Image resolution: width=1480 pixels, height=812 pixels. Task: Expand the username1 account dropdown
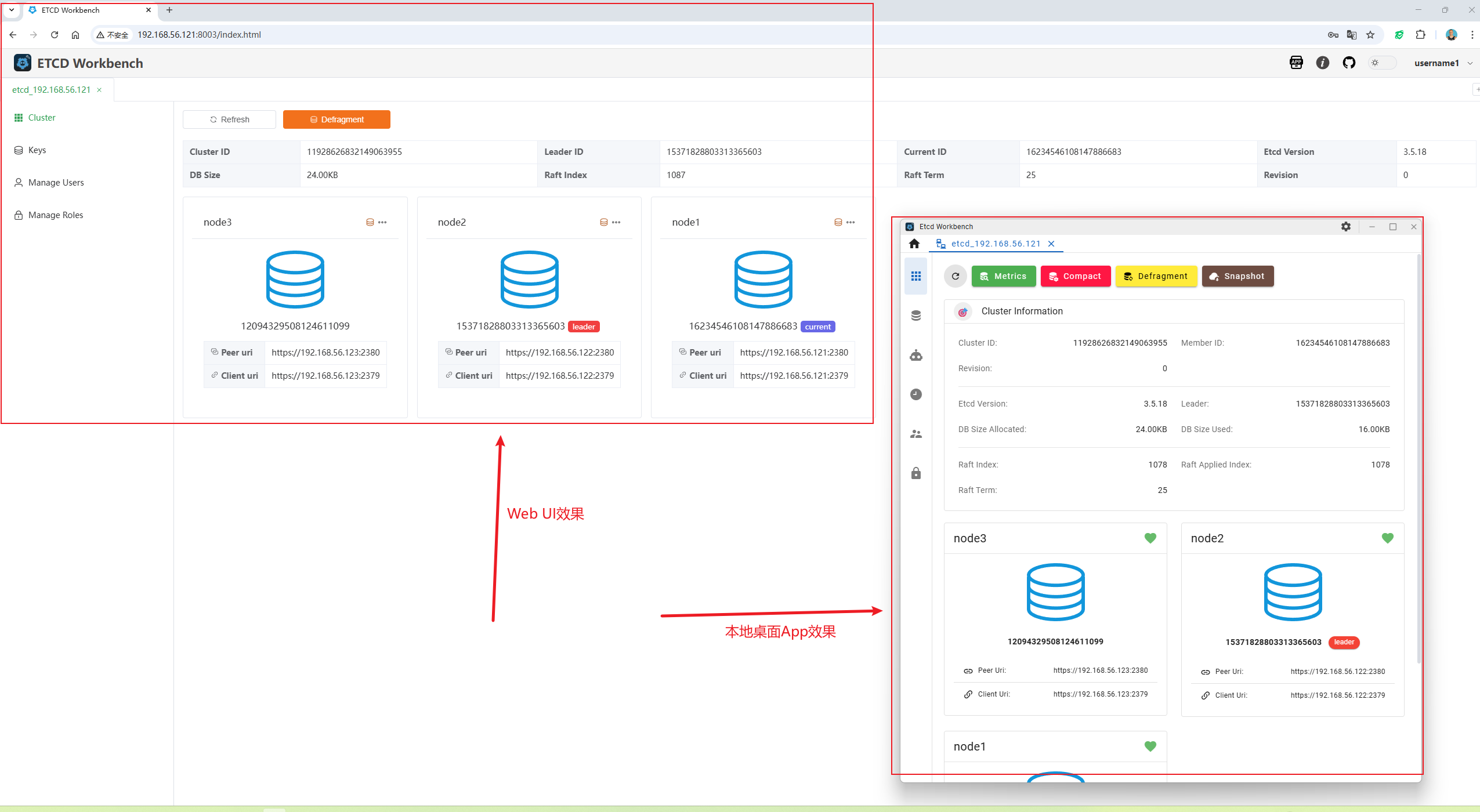(x=1443, y=63)
